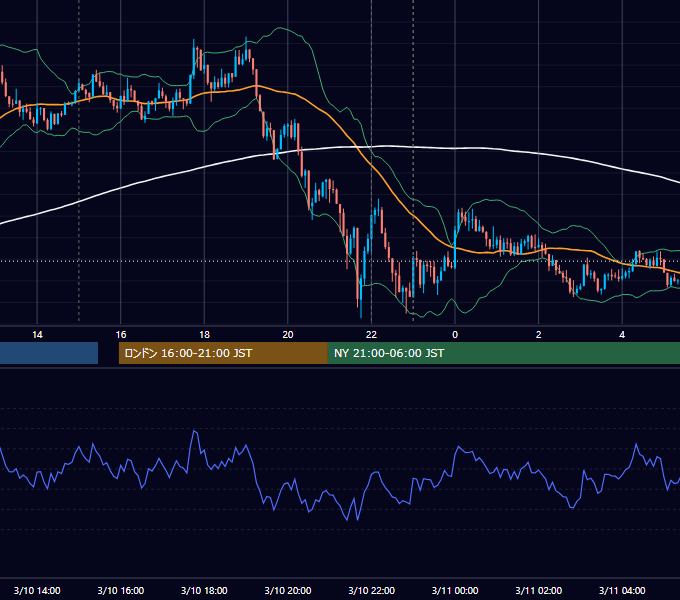Click the upper axis hour label 14
This screenshot has height=600, width=680.
pyautogui.click(x=37, y=335)
